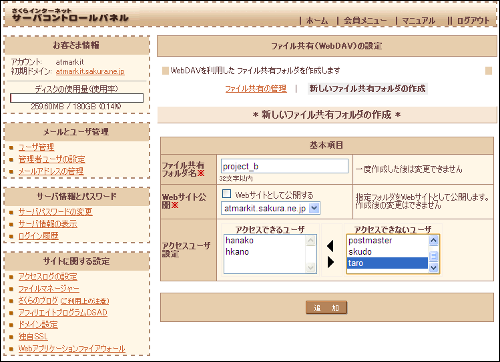Open 会員メニュー in the top menu
500x362 pixels.
365,21
